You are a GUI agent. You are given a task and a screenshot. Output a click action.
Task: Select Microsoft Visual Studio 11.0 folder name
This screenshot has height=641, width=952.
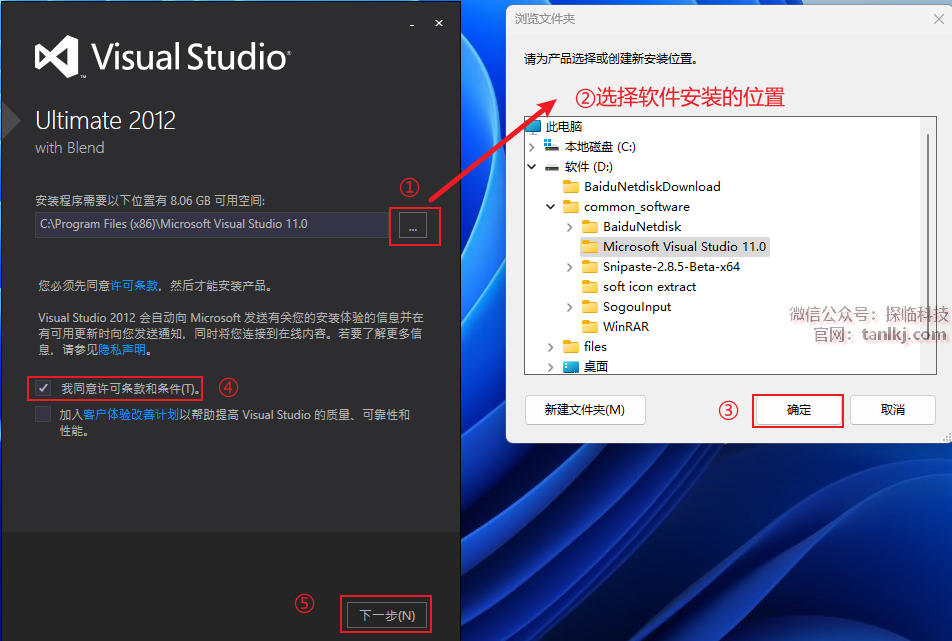pyautogui.click(x=684, y=247)
